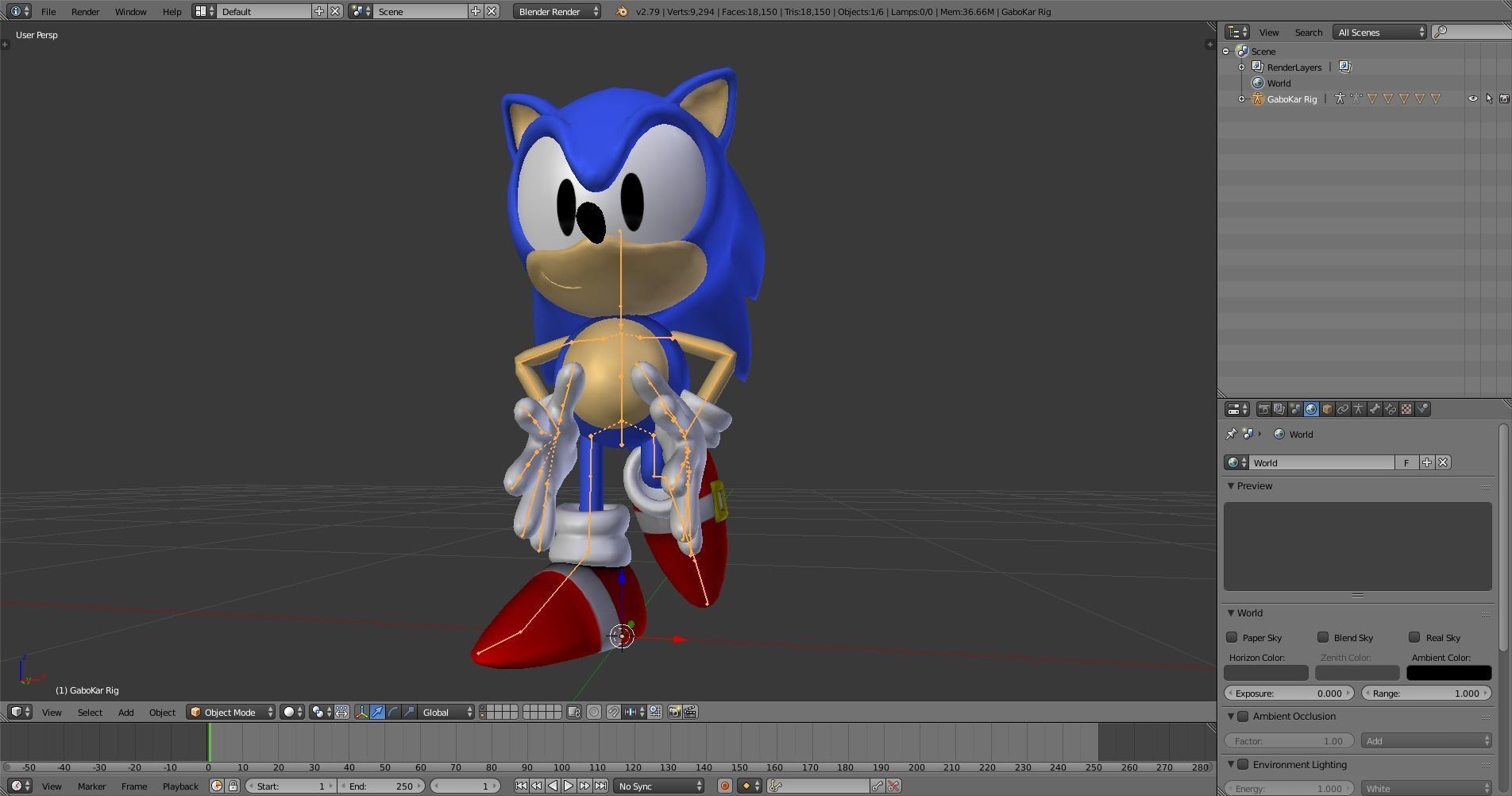The image size is (1512, 796).
Task: Select the translate manipulator arrow icon
Action: pyautogui.click(x=377, y=712)
